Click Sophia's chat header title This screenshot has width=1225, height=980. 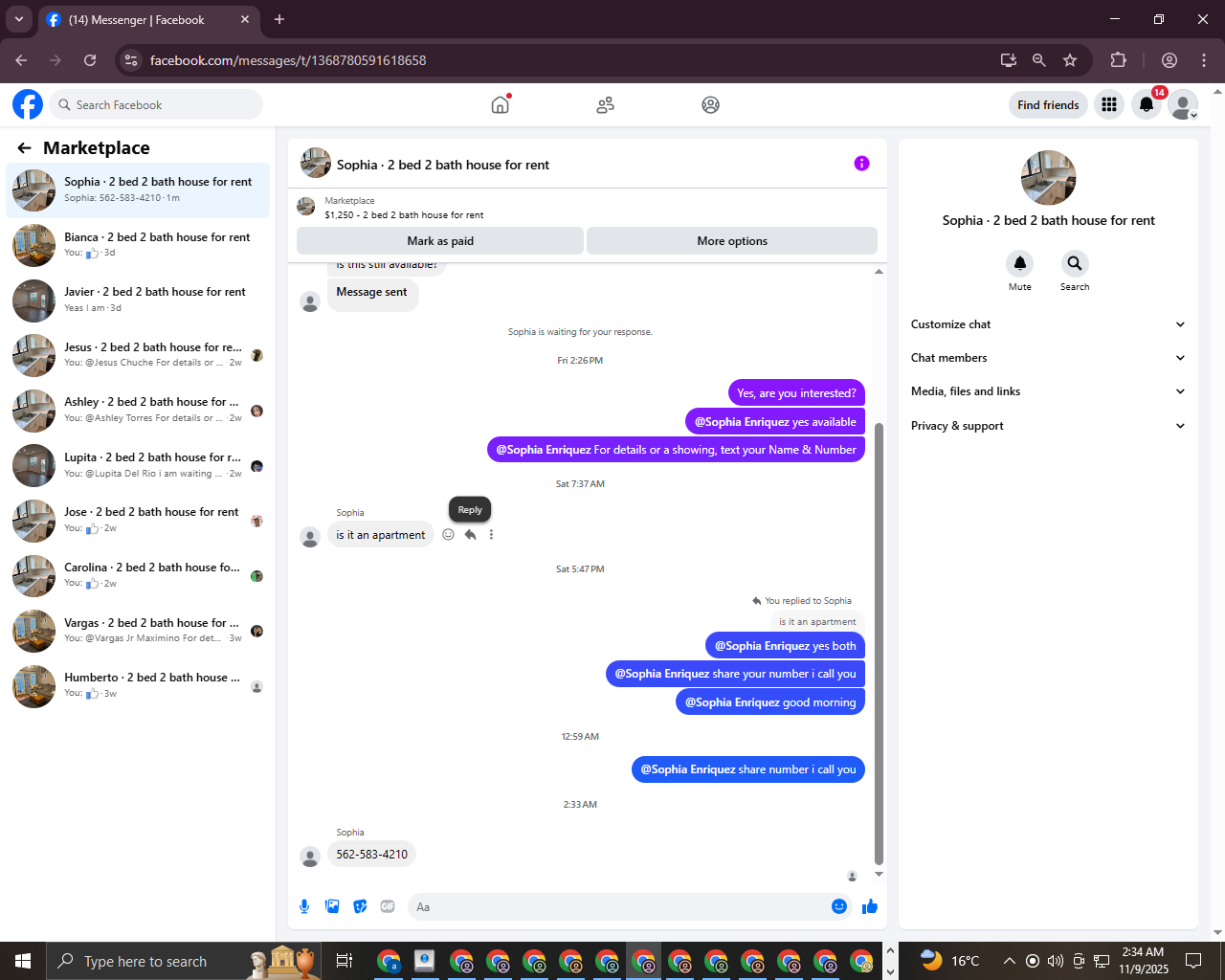(443, 165)
